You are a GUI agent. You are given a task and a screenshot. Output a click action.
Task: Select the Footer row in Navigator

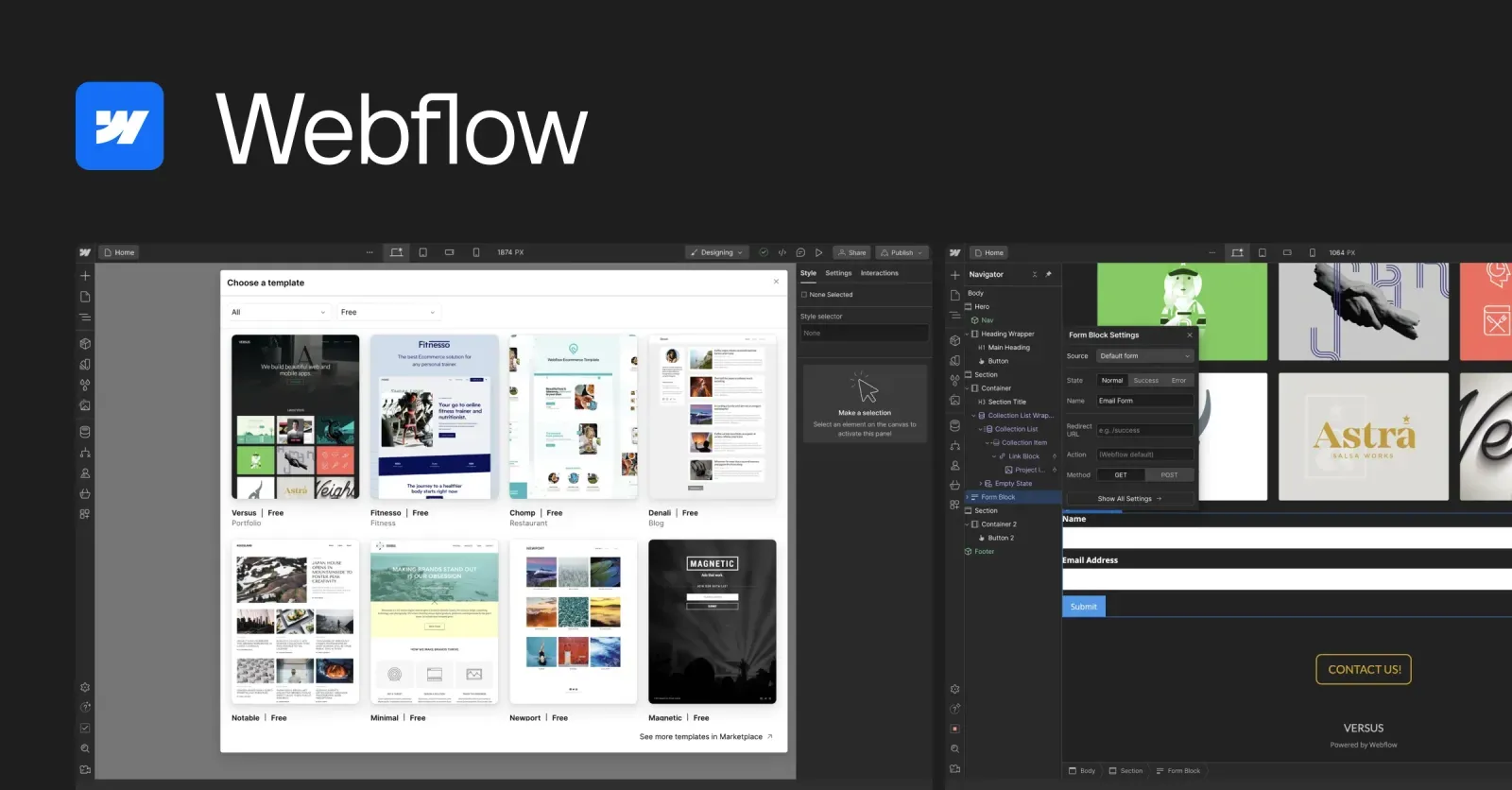coord(1012,551)
